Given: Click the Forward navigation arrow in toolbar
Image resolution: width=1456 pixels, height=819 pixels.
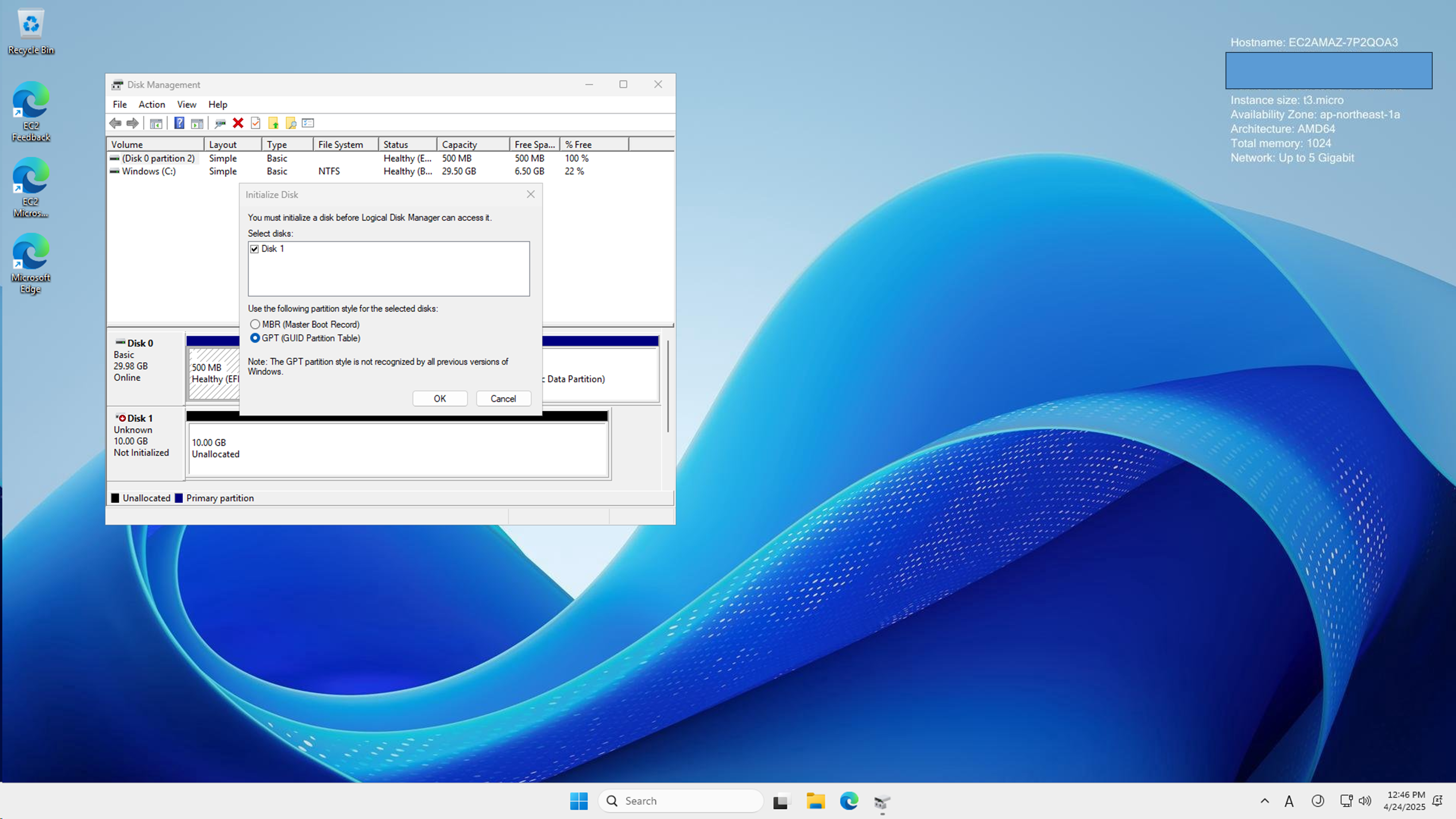Looking at the screenshot, I should (x=133, y=123).
